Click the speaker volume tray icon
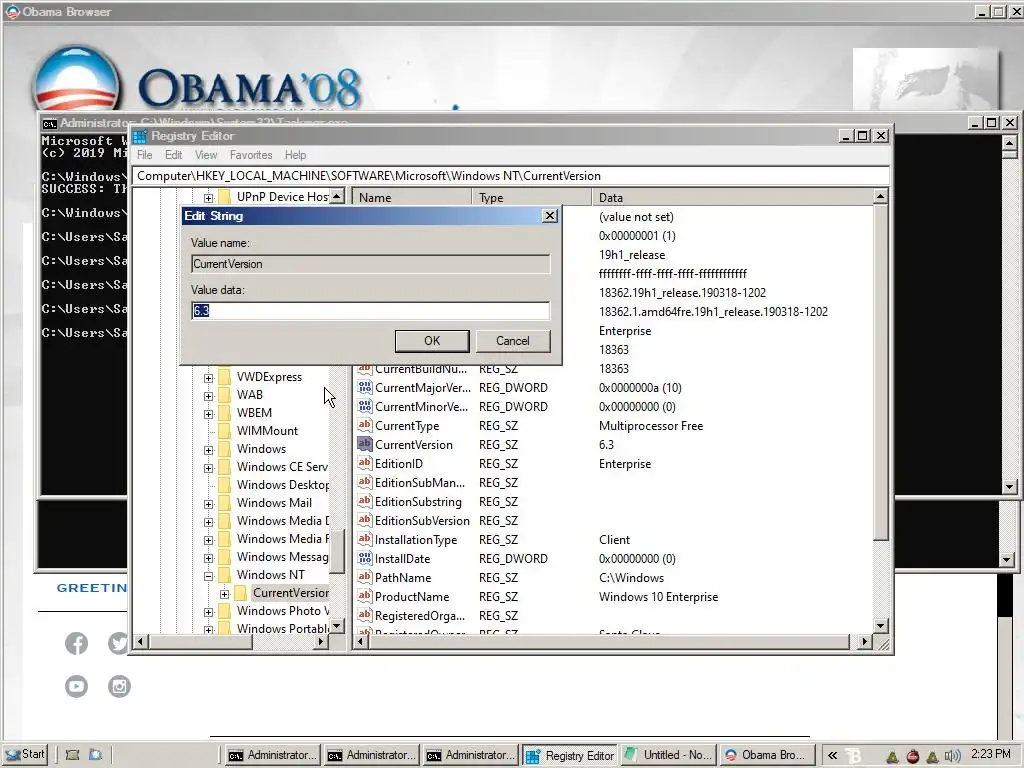 [x=952, y=756]
